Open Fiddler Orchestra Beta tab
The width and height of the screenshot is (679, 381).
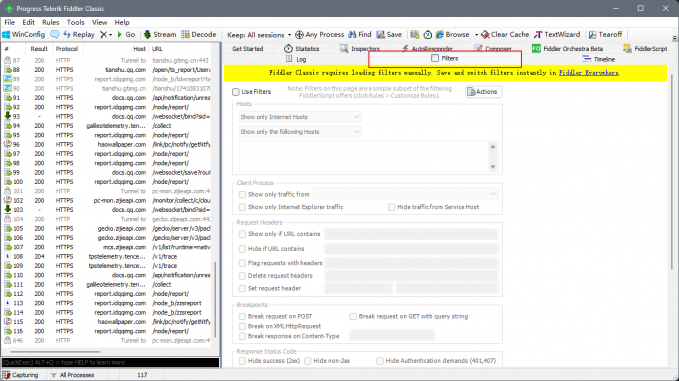[x=568, y=48]
